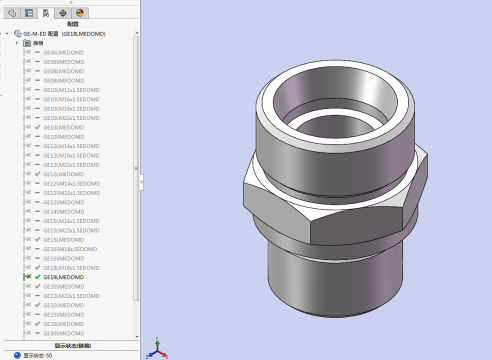Select configuration GE22LMEDOMD

pyautogui.click(x=64, y=305)
